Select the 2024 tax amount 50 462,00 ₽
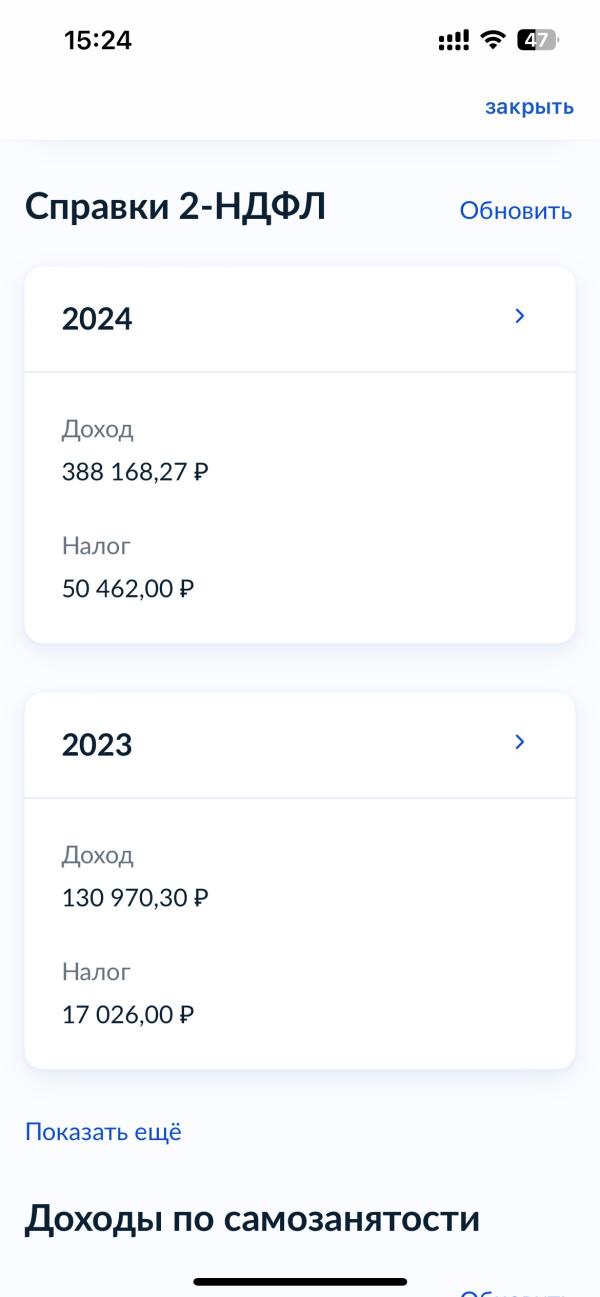Image resolution: width=600 pixels, height=1297 pixels. 128,588
